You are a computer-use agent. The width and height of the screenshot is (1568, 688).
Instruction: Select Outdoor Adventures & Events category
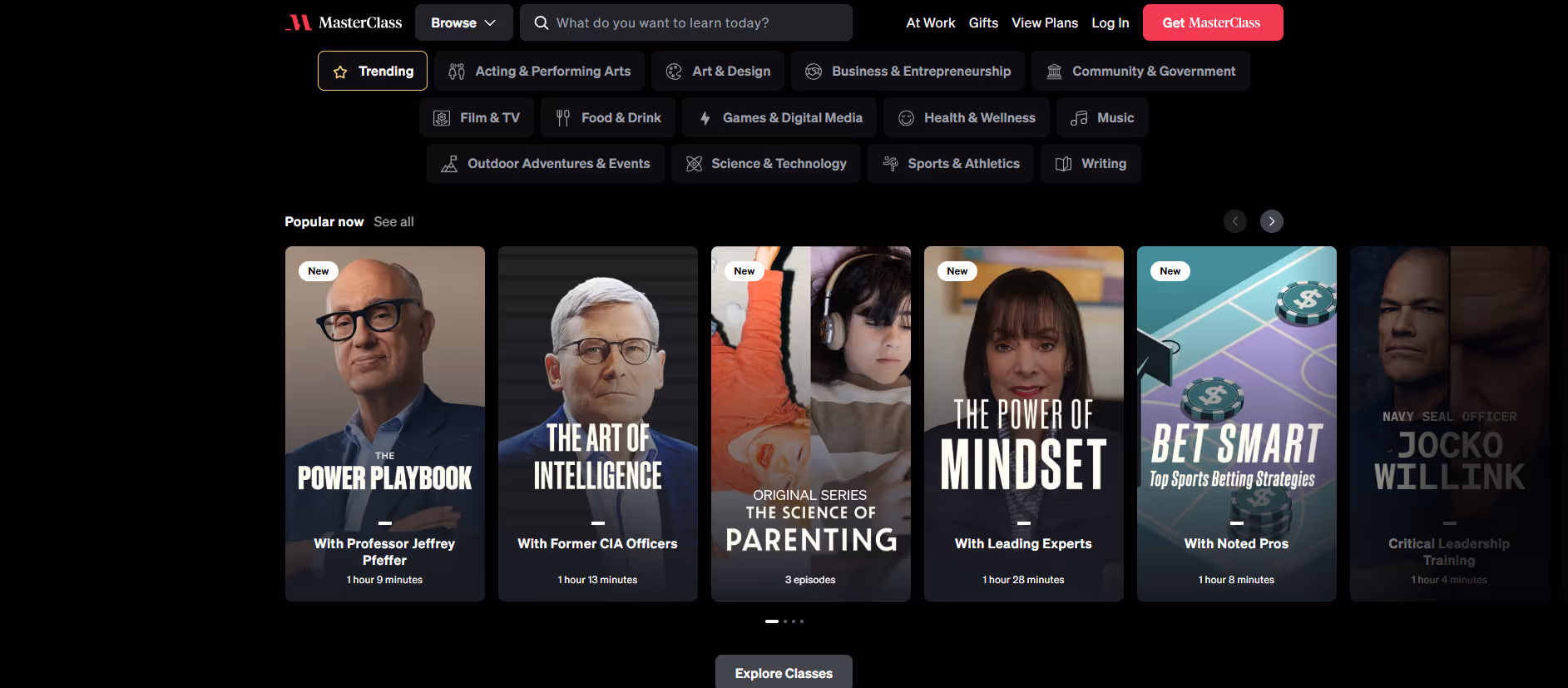546,163
